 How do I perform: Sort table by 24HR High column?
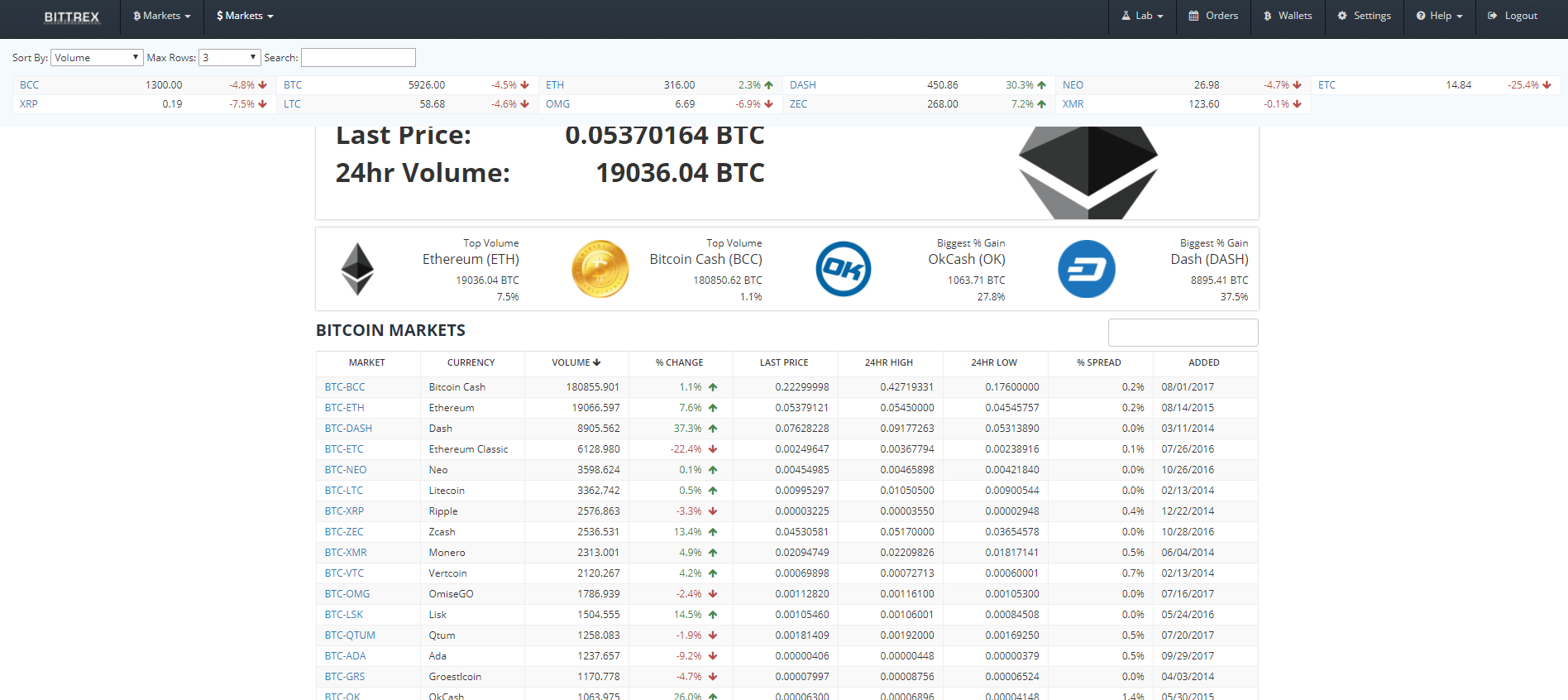pyautogui.click(x=889, y=362)
